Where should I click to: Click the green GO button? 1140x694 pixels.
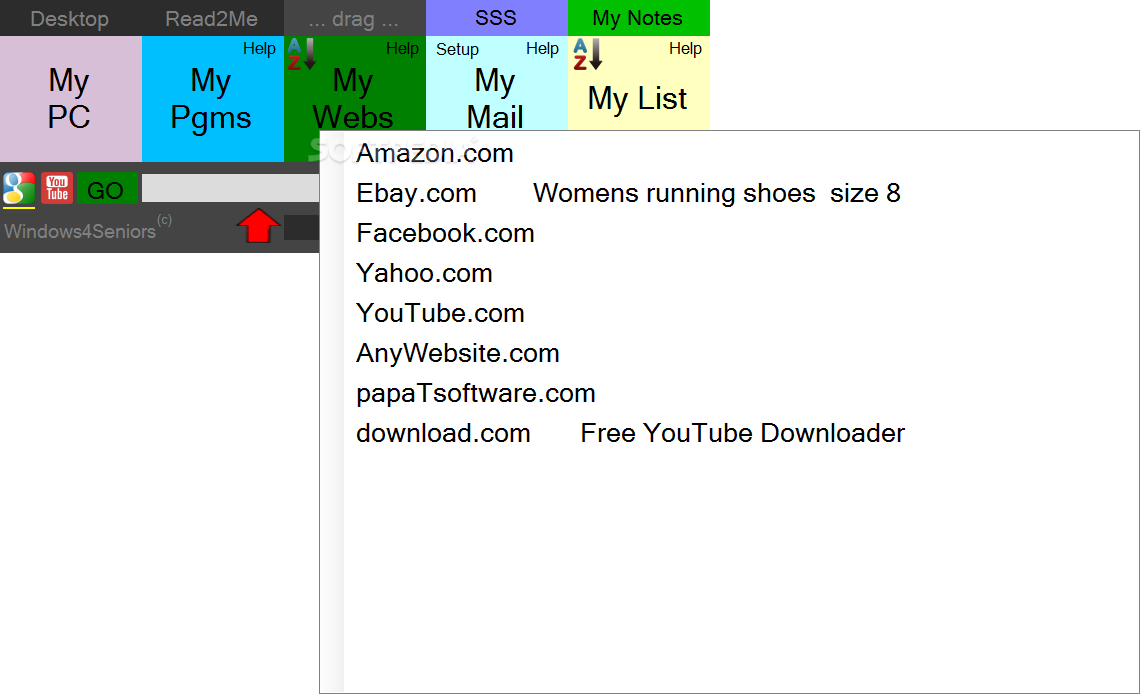pos(107,190)
